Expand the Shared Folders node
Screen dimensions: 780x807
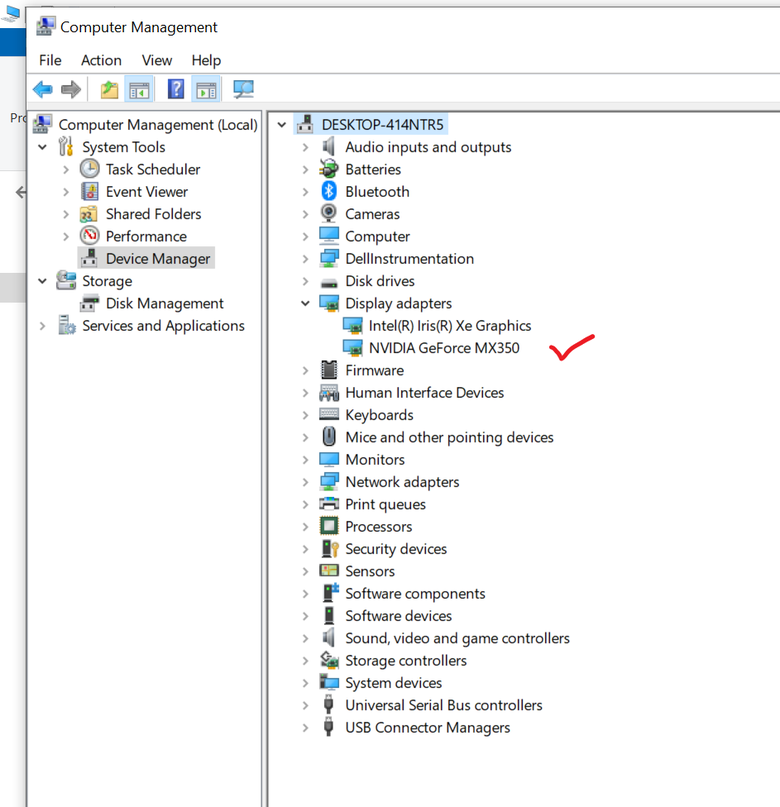coord(66,214)
